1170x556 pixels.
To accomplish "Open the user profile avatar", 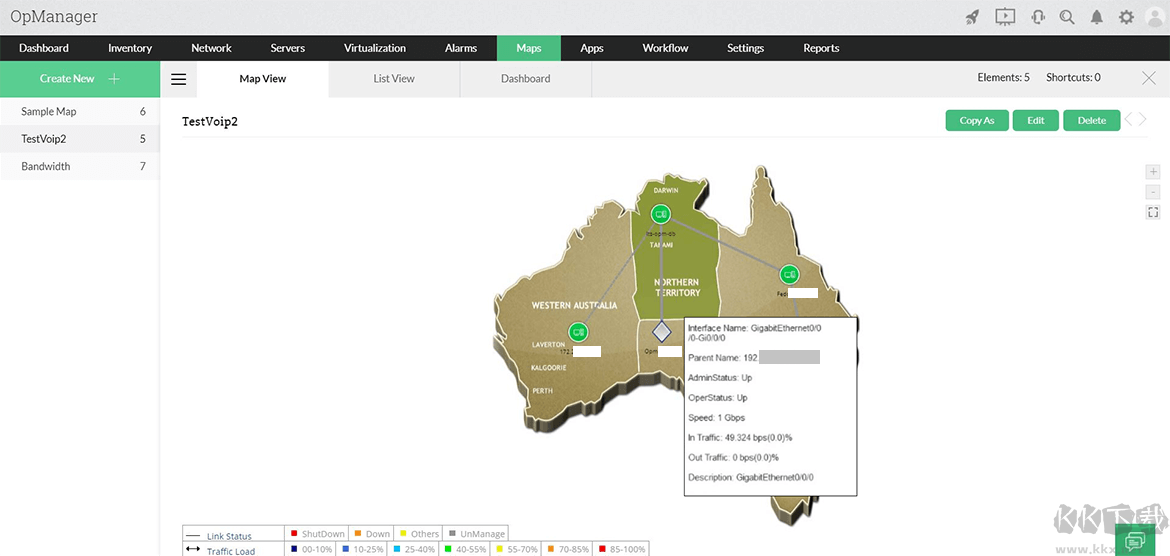I will click(x=1154, y=17).
